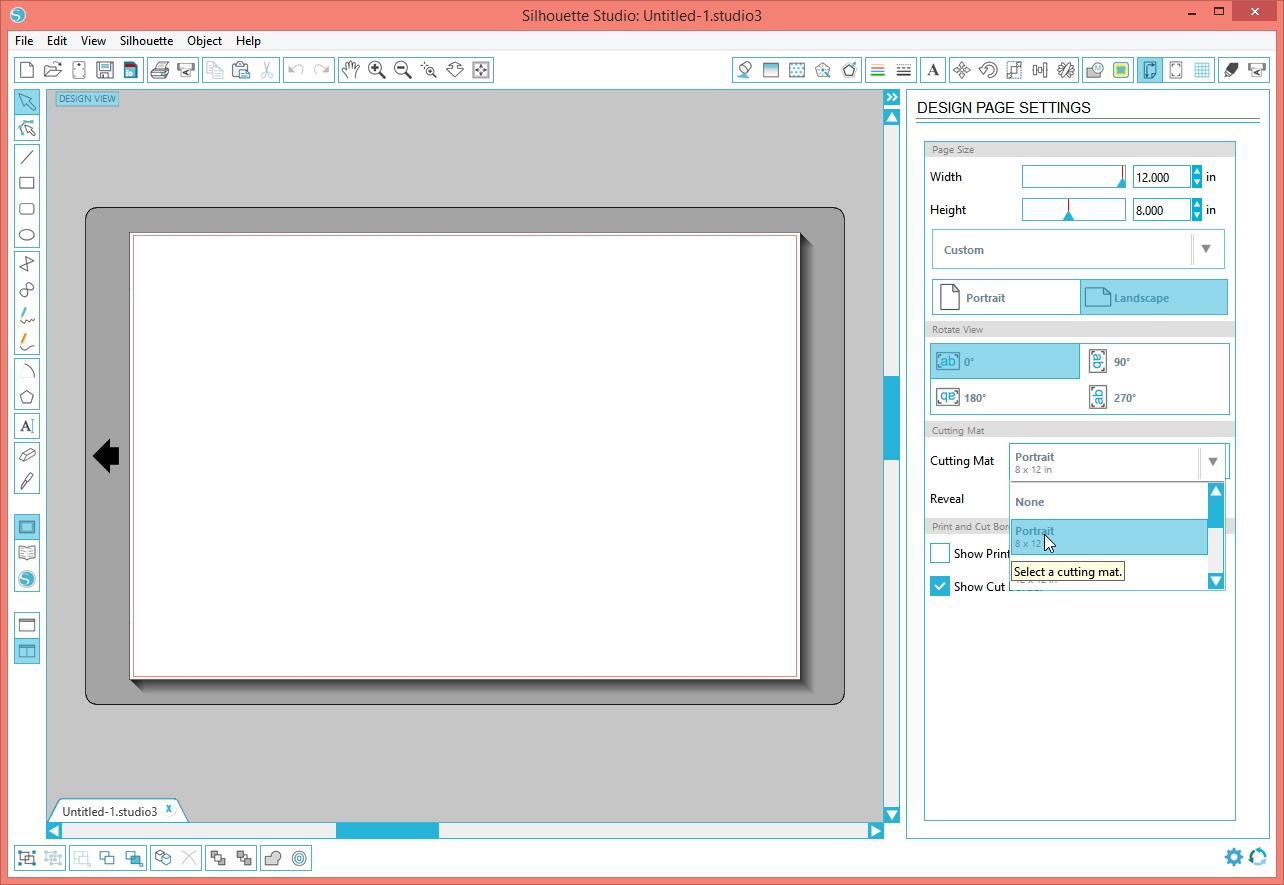The width and height of the screenshot is (1284, 885).
Task: Choose None in cutting mat list
Action: point(1109,502)
